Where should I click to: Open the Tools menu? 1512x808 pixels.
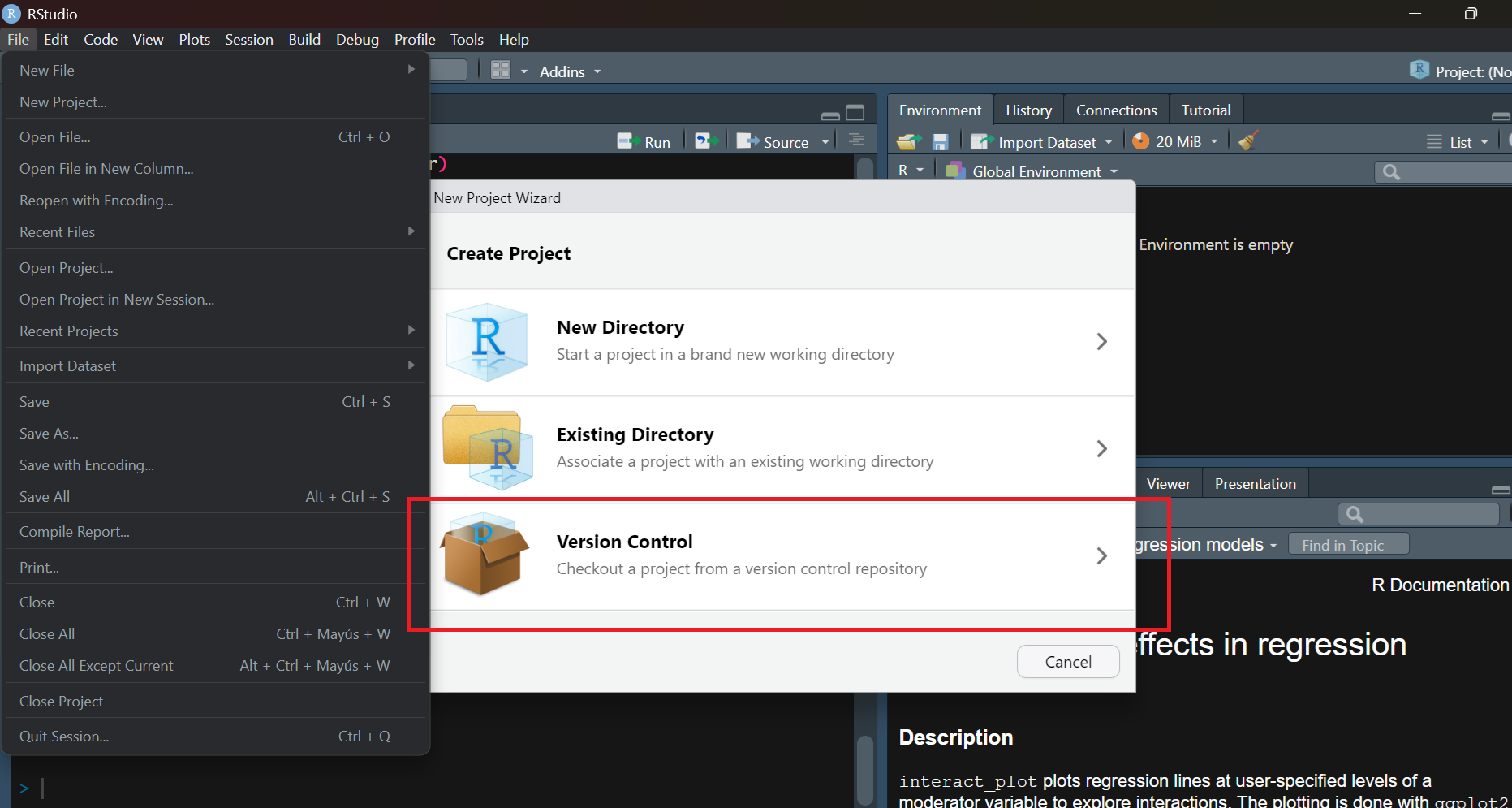coord(467,39)
